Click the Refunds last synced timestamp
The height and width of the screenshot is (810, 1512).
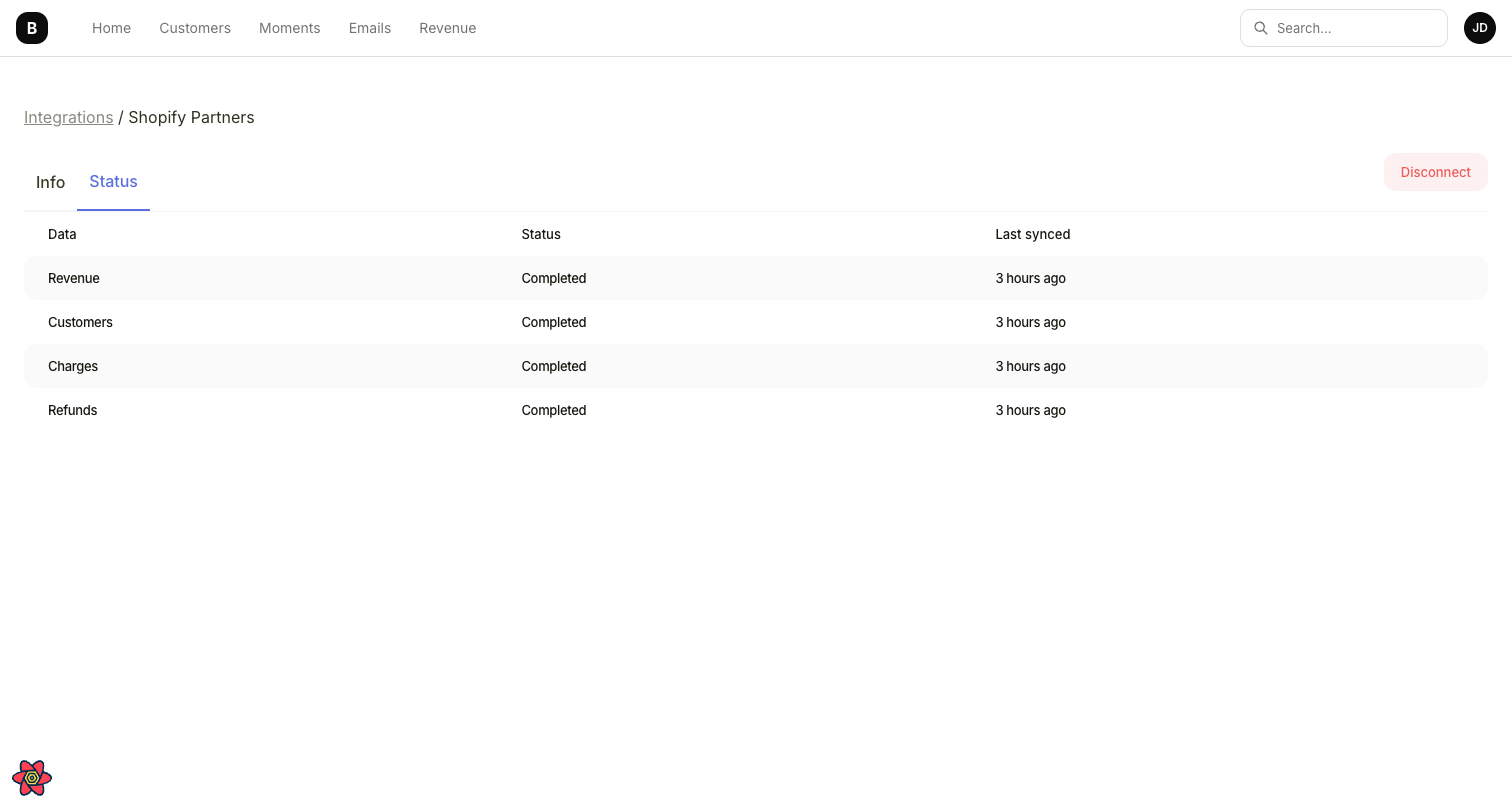pos(1030,410)
